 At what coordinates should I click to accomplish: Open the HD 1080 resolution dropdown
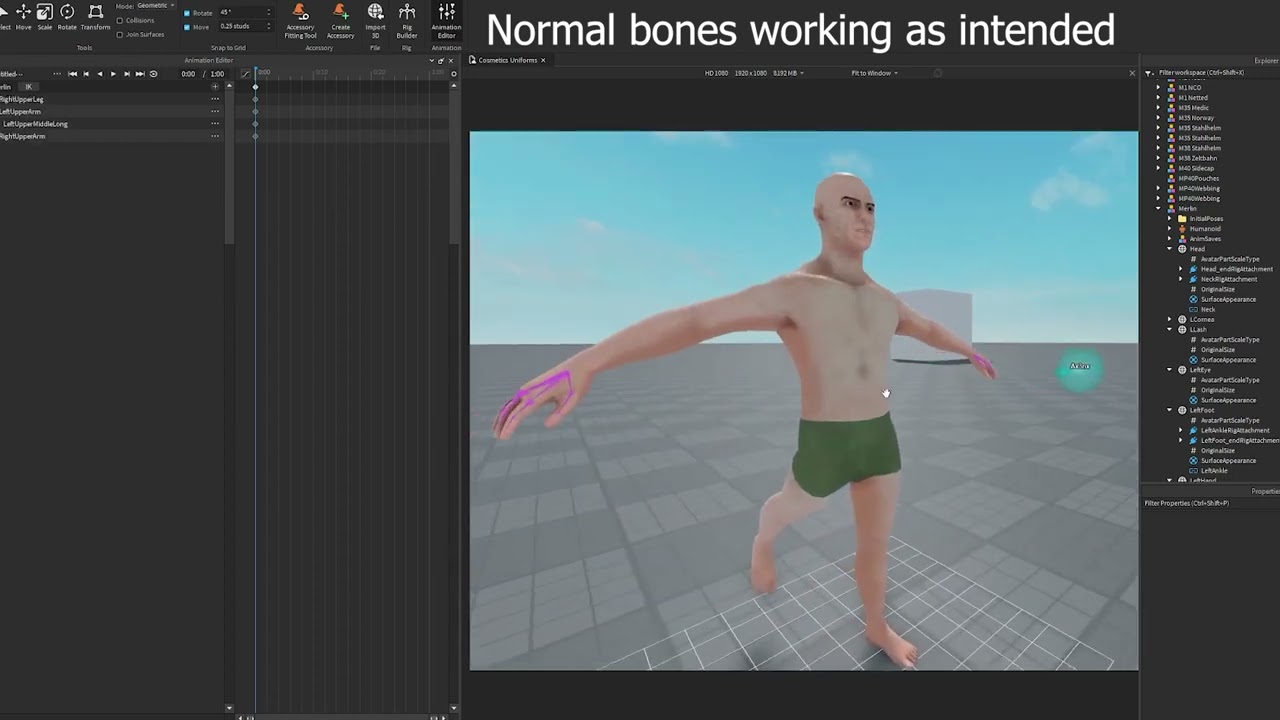[755, 73]
